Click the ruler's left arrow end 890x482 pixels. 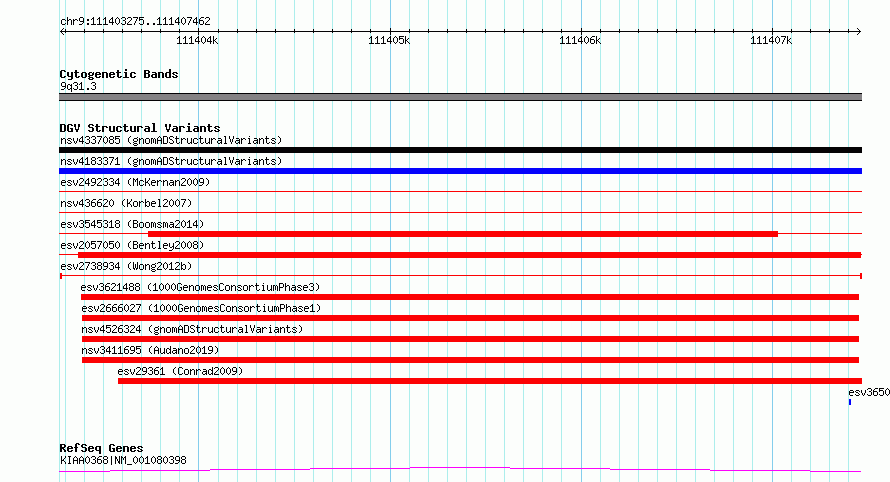(x=62, y=31)
